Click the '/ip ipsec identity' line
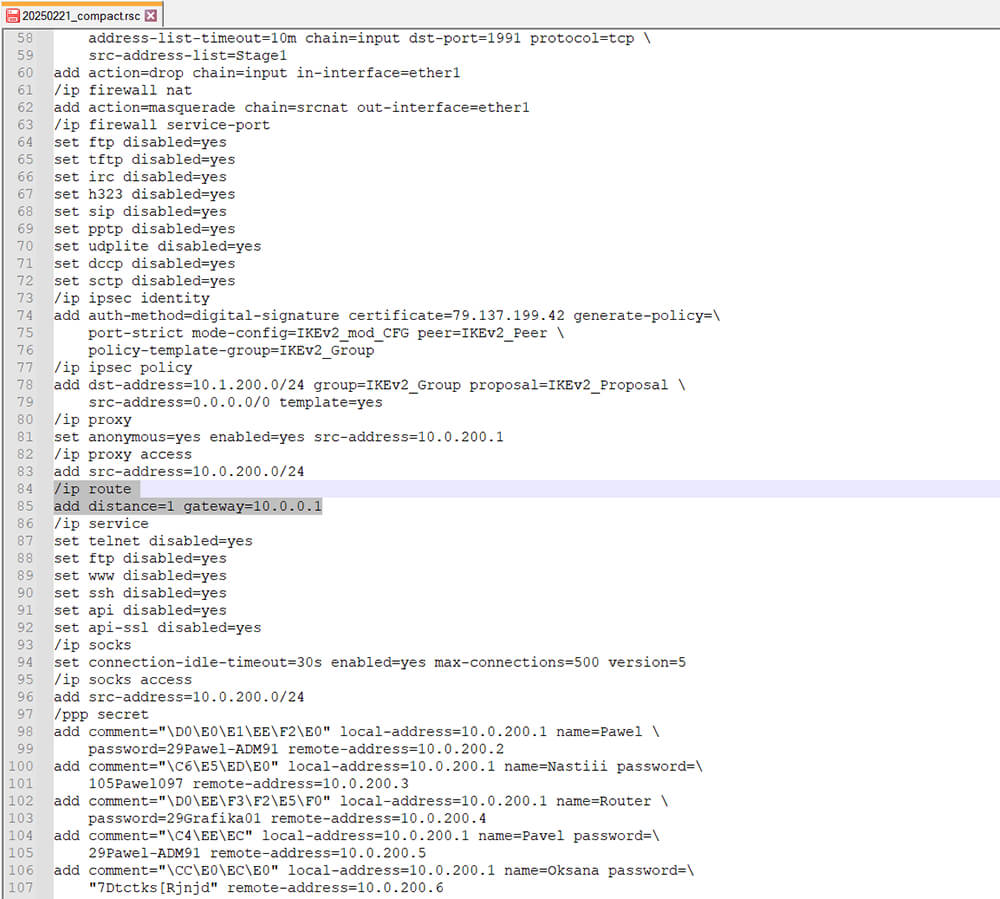The image size is (1000, 899). tap(131, 298)
